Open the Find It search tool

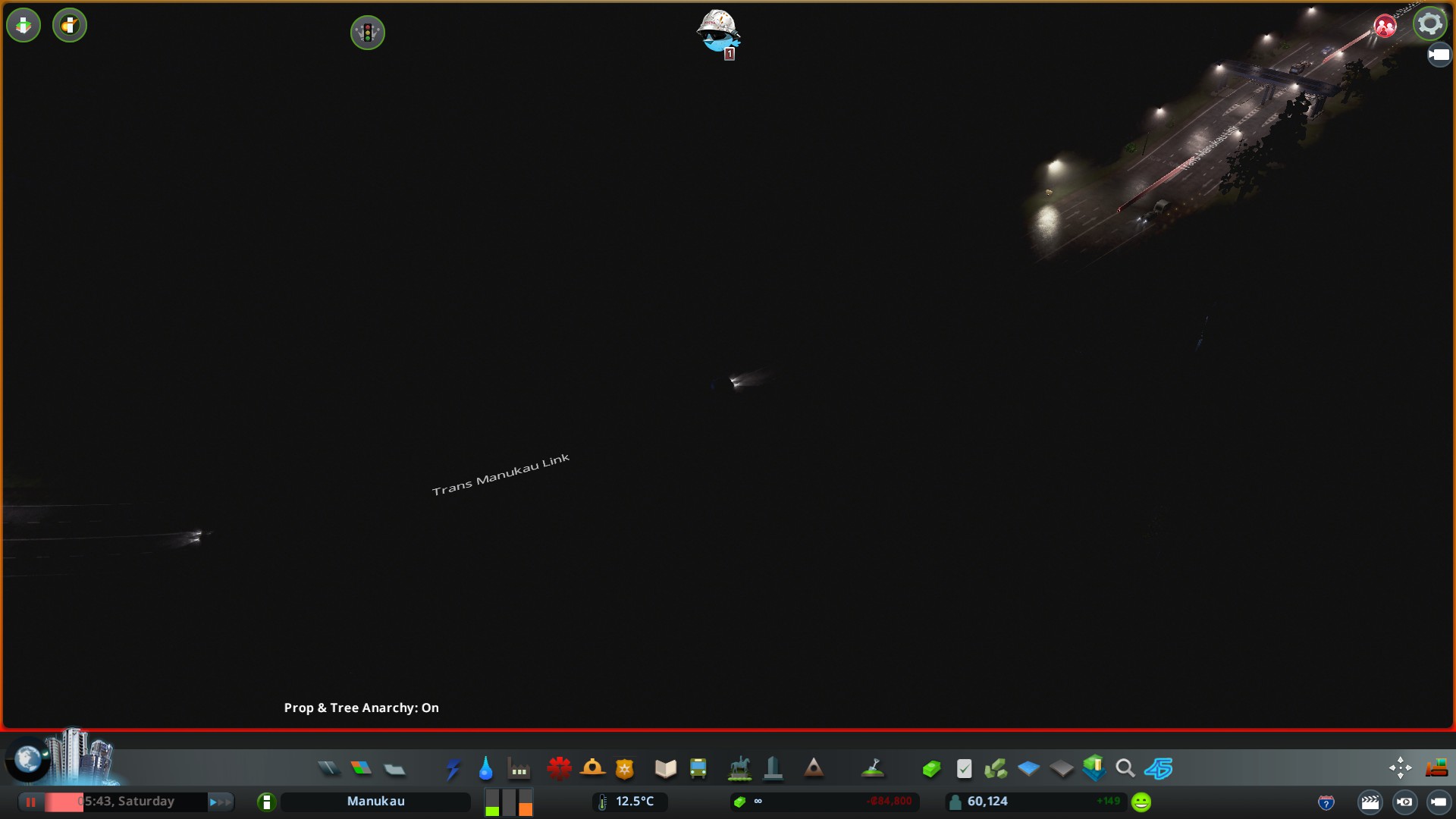[1125, 769]
